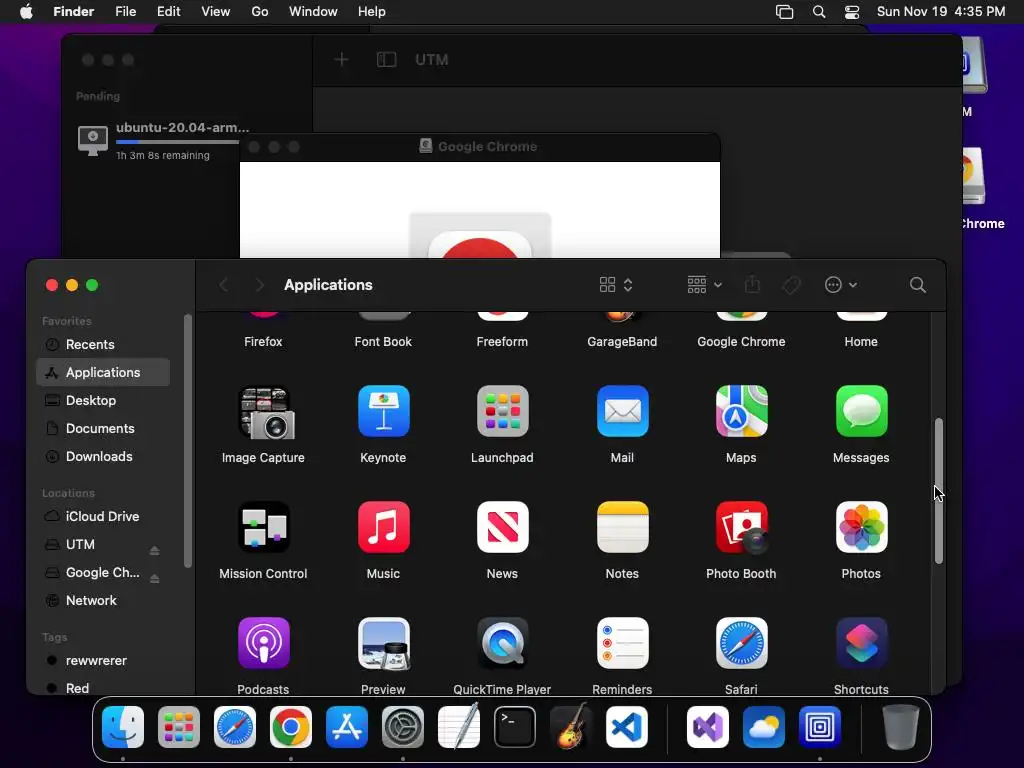Open the Action ellipsis menu in Finder
Image resolution: width=1024 pixels, height=768 pixels.
[x=840, y=285]
